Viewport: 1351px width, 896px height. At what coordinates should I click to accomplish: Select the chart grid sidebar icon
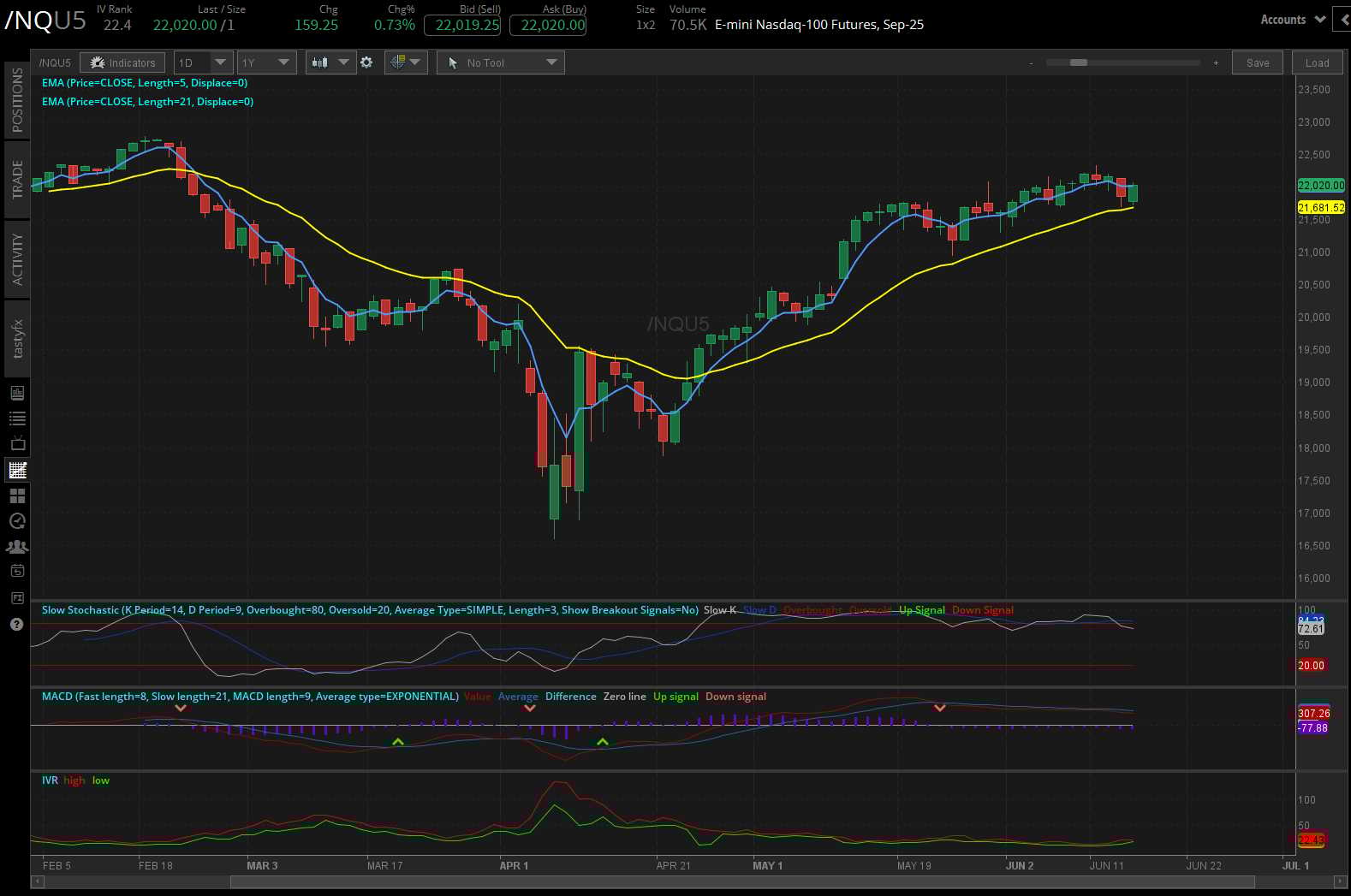pos(17,470)
